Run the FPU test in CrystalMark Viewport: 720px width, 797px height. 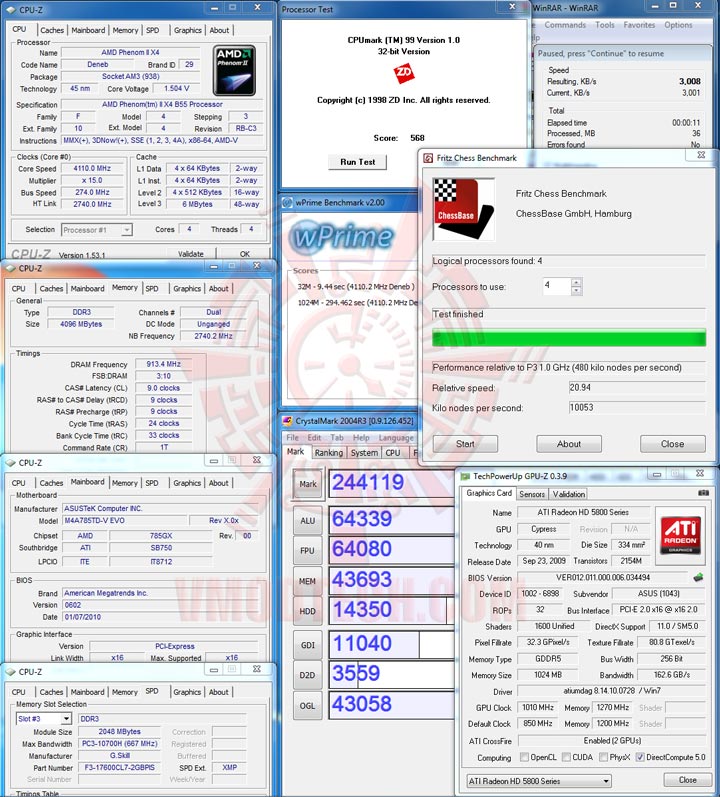click(307, 551)
